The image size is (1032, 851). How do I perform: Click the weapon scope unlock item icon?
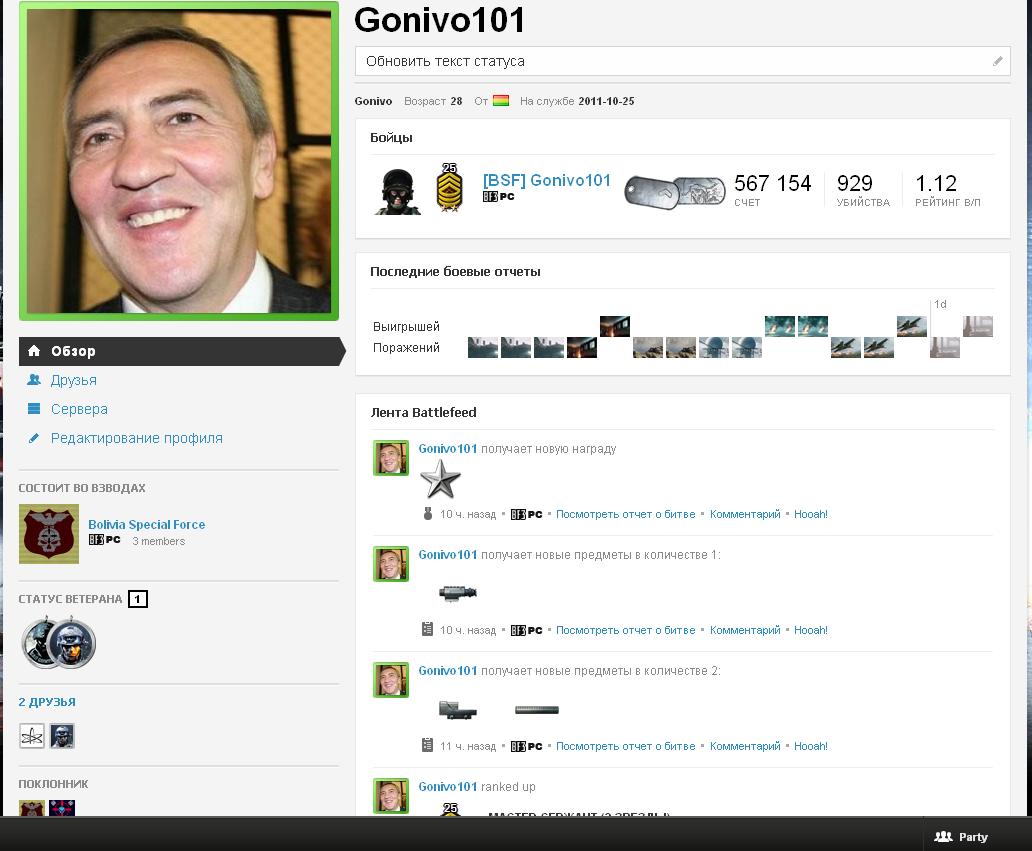coord(458,593)
